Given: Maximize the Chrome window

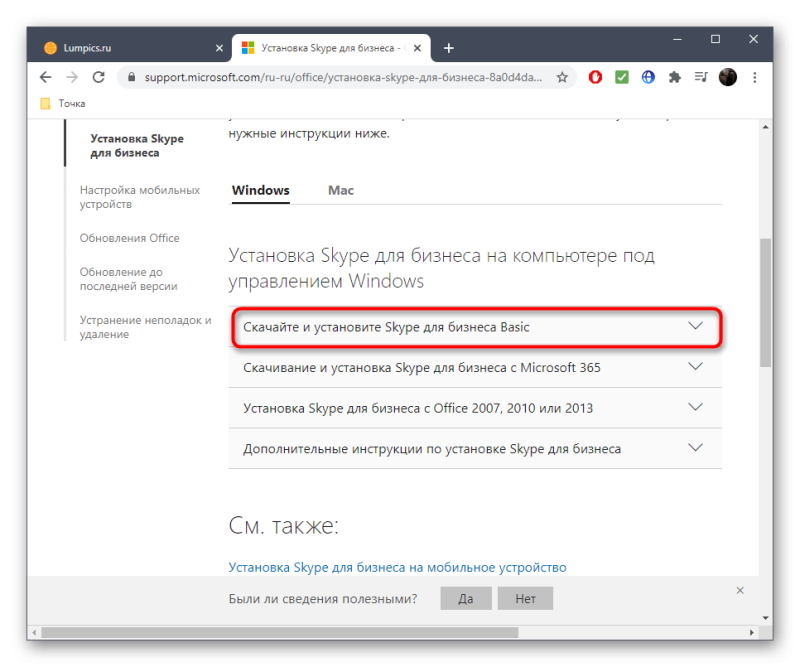Looking at the screenshot, I should 715,39.
